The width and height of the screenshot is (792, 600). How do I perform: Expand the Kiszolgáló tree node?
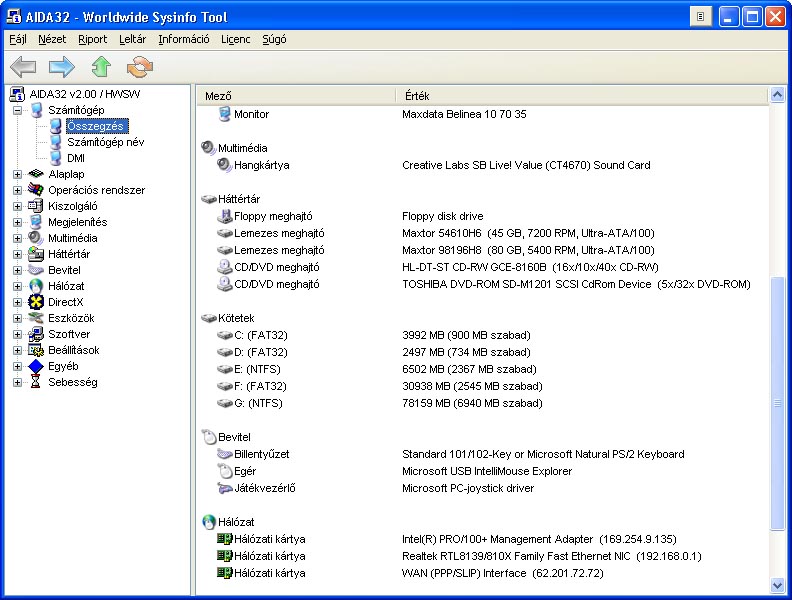coord(17,206)
